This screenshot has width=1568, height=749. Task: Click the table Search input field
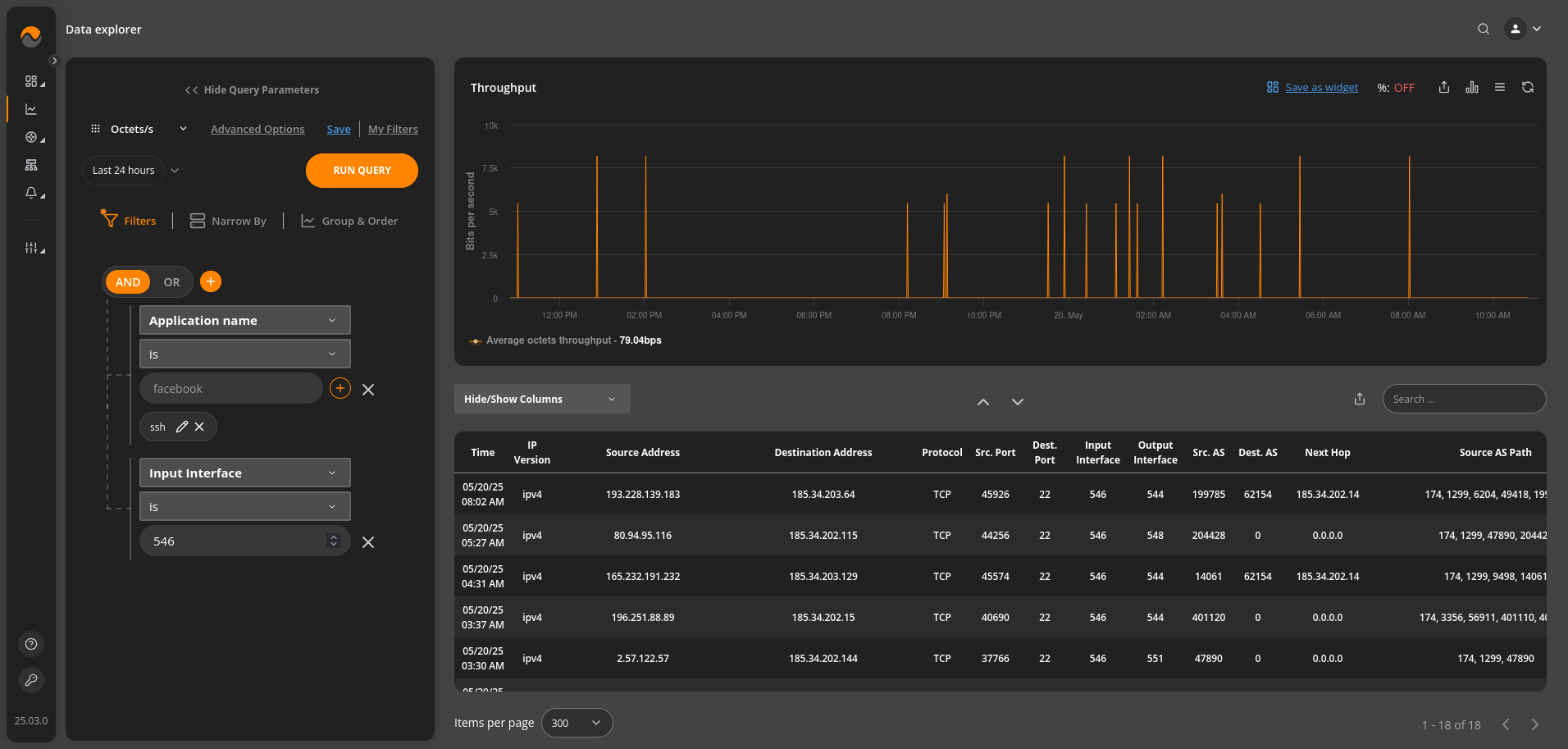point(1464,399)
